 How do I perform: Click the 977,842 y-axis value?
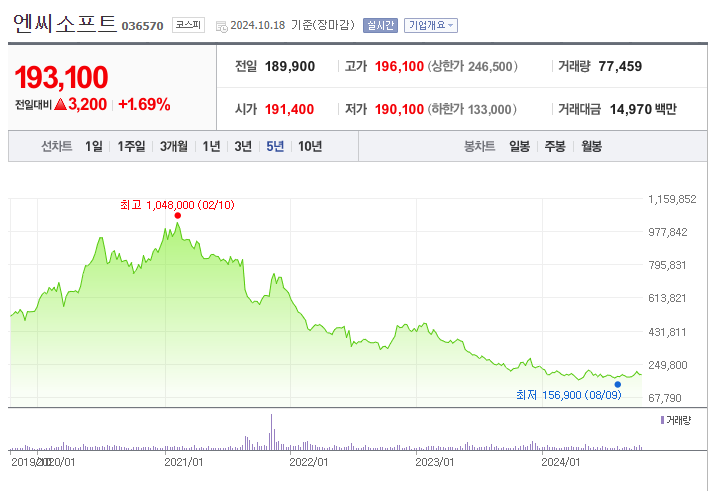[x=668, y=232]
